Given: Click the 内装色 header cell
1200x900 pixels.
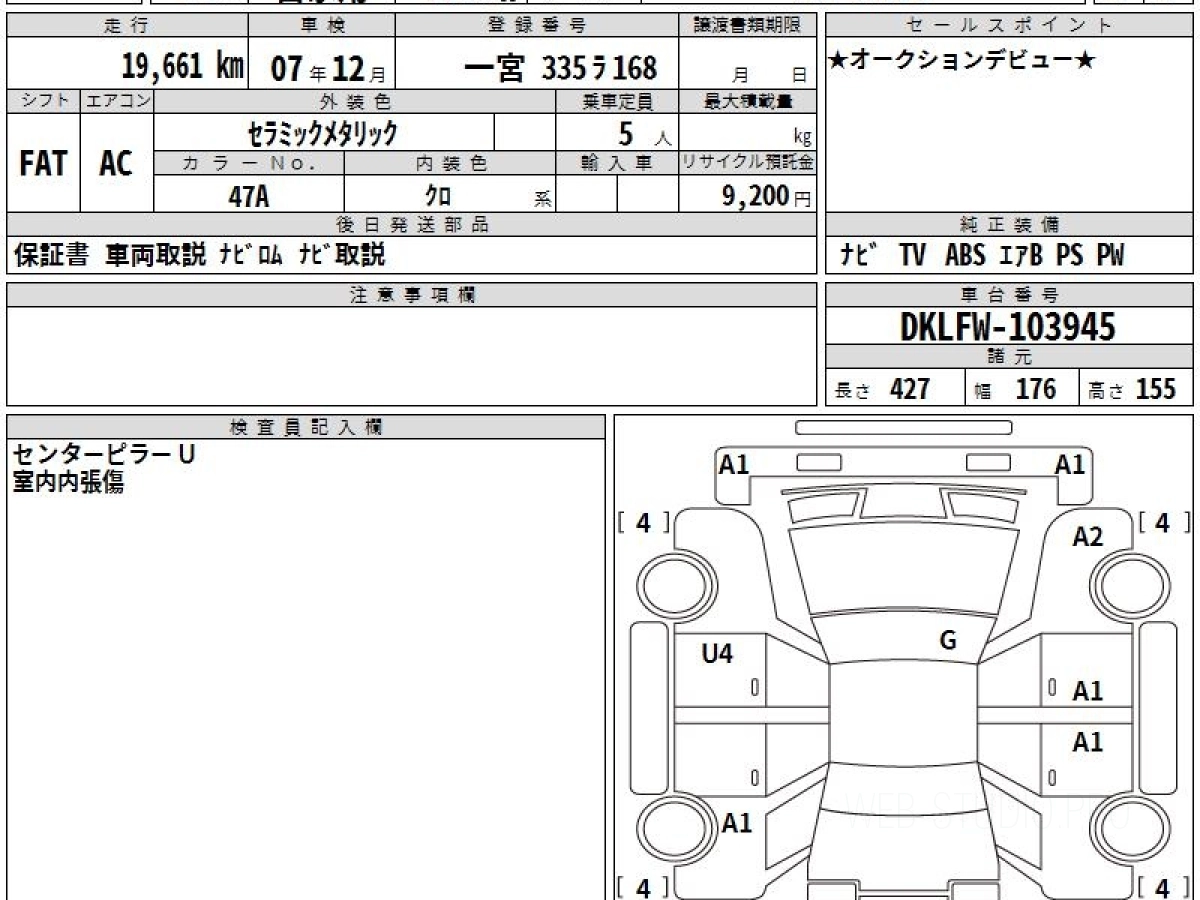Looking at the screenshot, I should (450, 163).
